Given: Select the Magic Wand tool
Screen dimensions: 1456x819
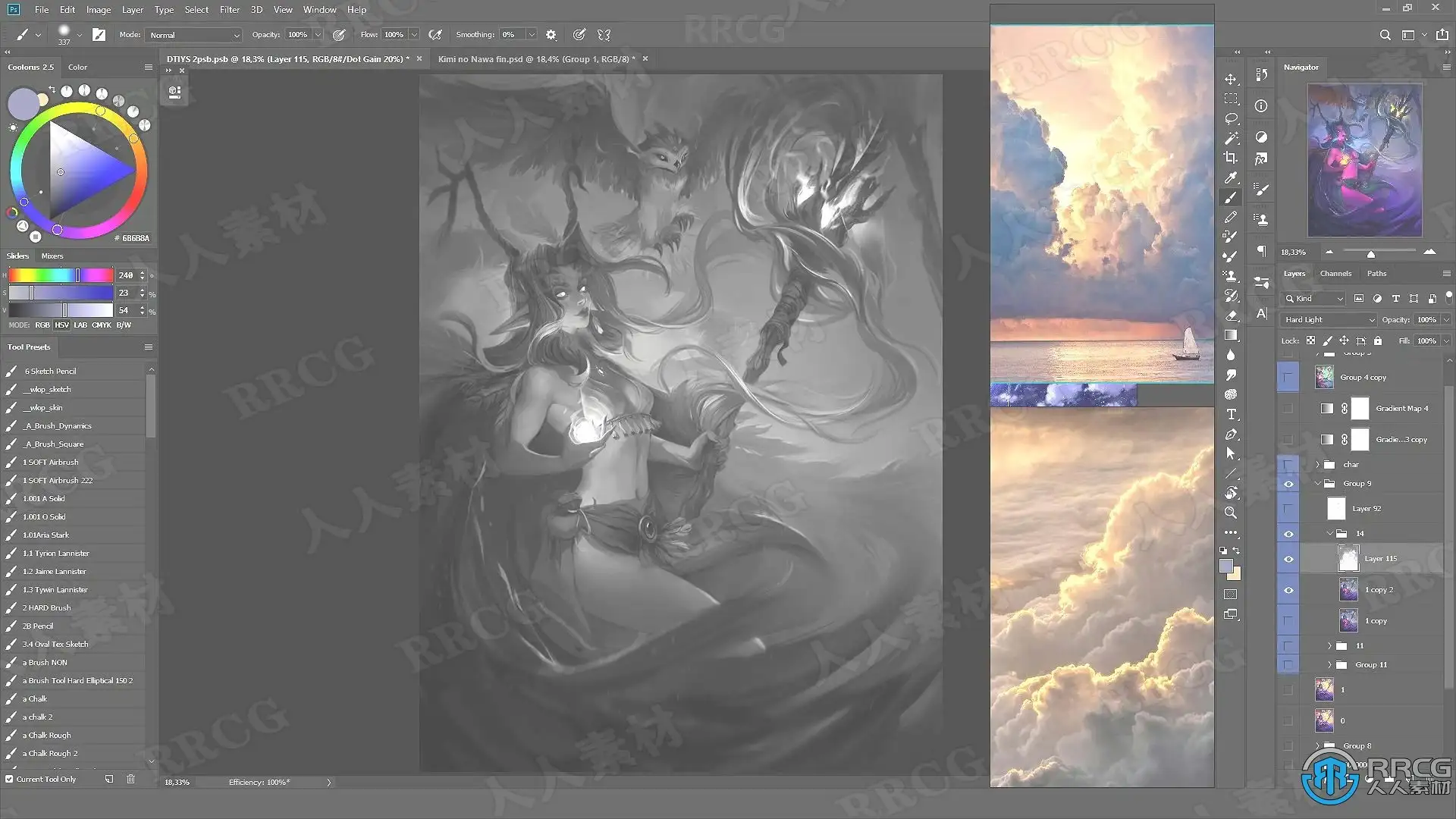Looking at the screenshot, I should (x=1231, y=138).
